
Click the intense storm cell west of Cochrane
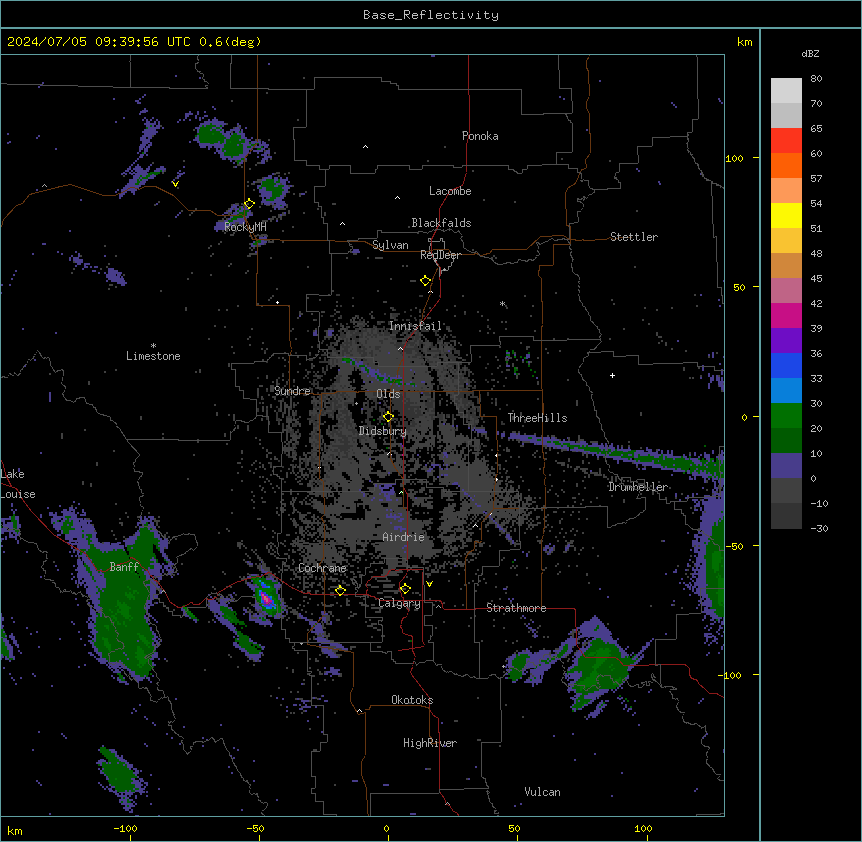click(266, 597)
